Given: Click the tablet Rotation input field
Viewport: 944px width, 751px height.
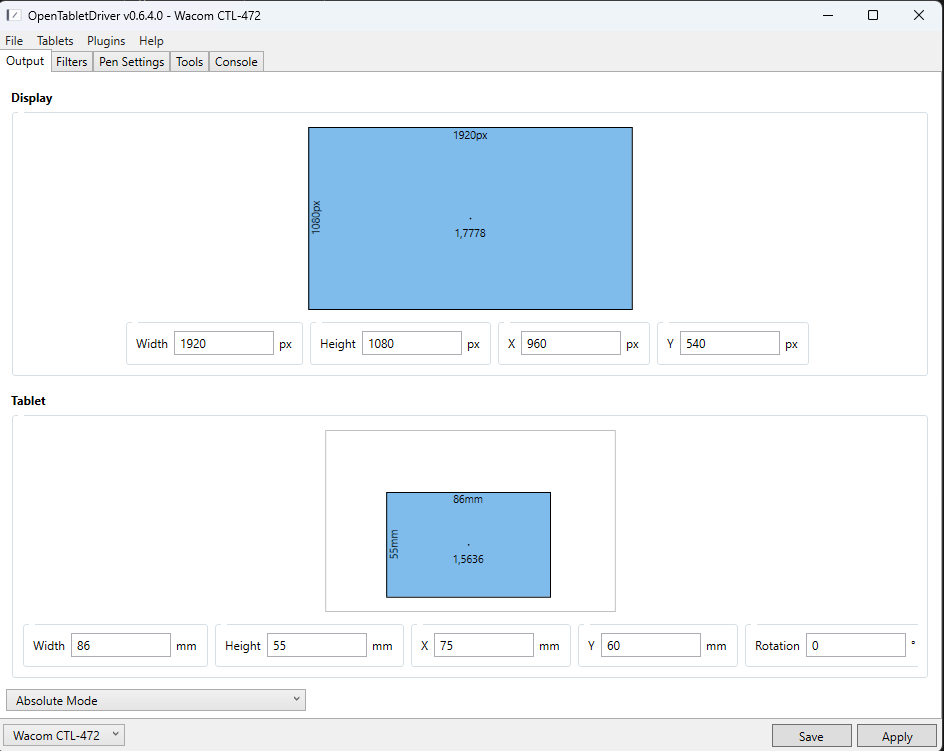Looking at the screenshot, I should [855, 646].
